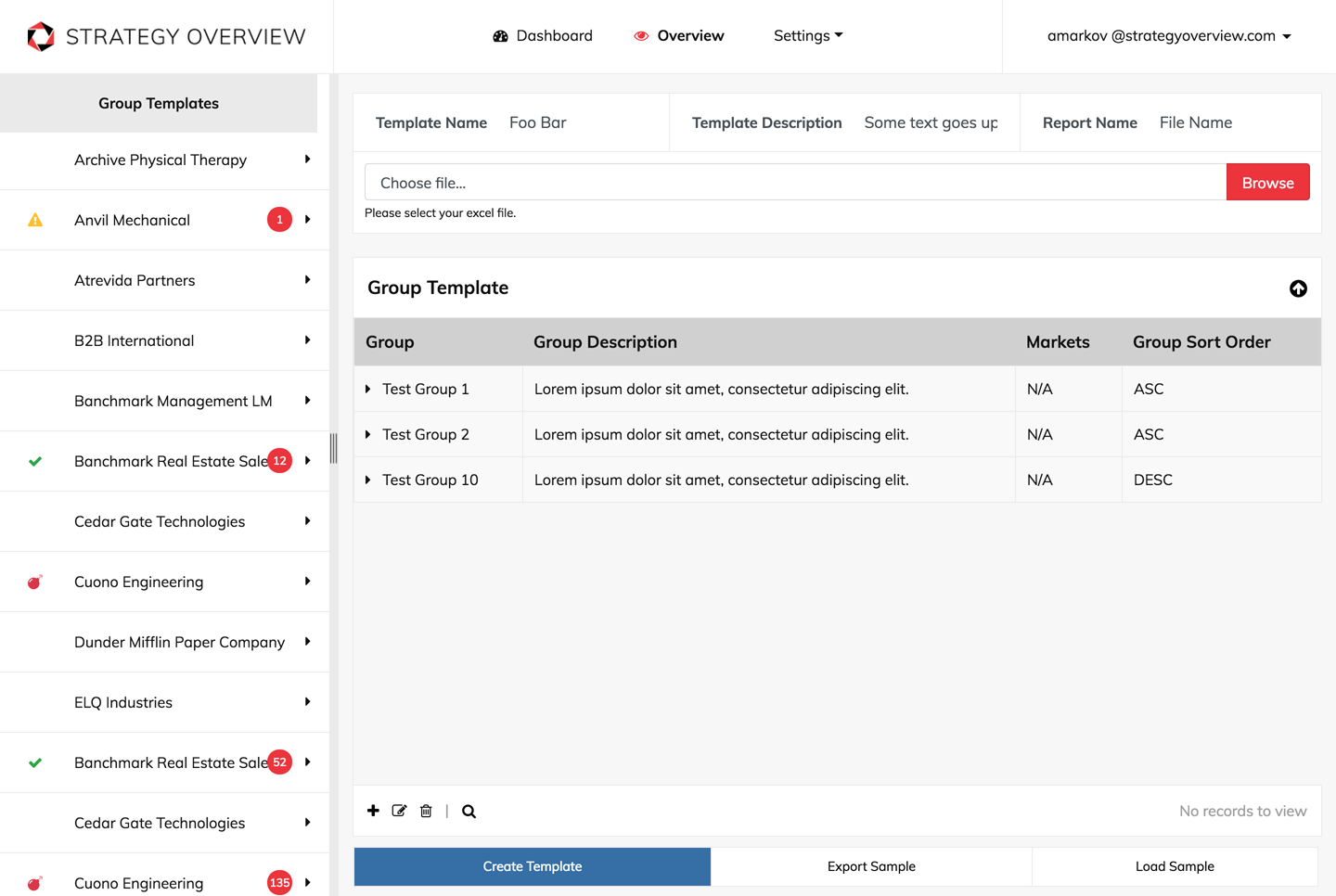Click the Choose file input box
The width and height of the screenshot is (1336, 896).
point(795,183)
